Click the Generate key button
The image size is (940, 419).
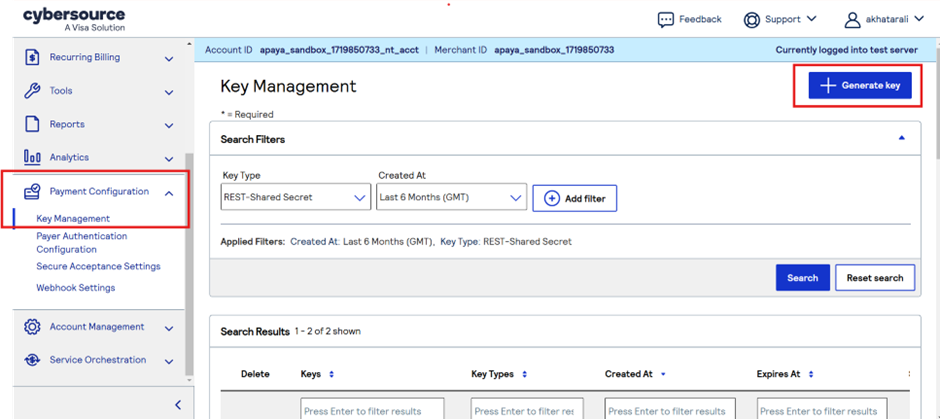click(860, 86)
